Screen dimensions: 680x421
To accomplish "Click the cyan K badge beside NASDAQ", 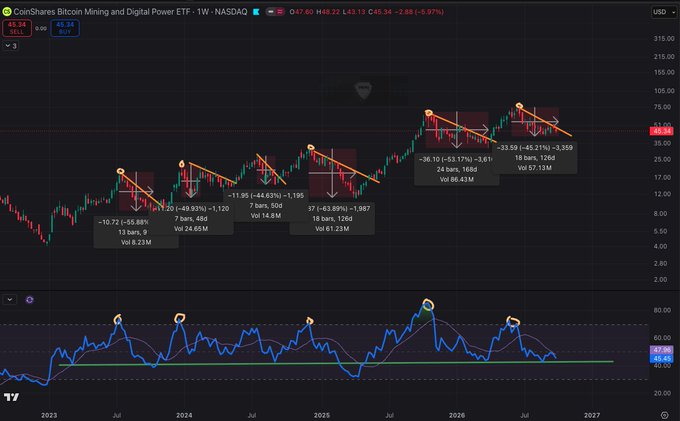I will (256, 12).
